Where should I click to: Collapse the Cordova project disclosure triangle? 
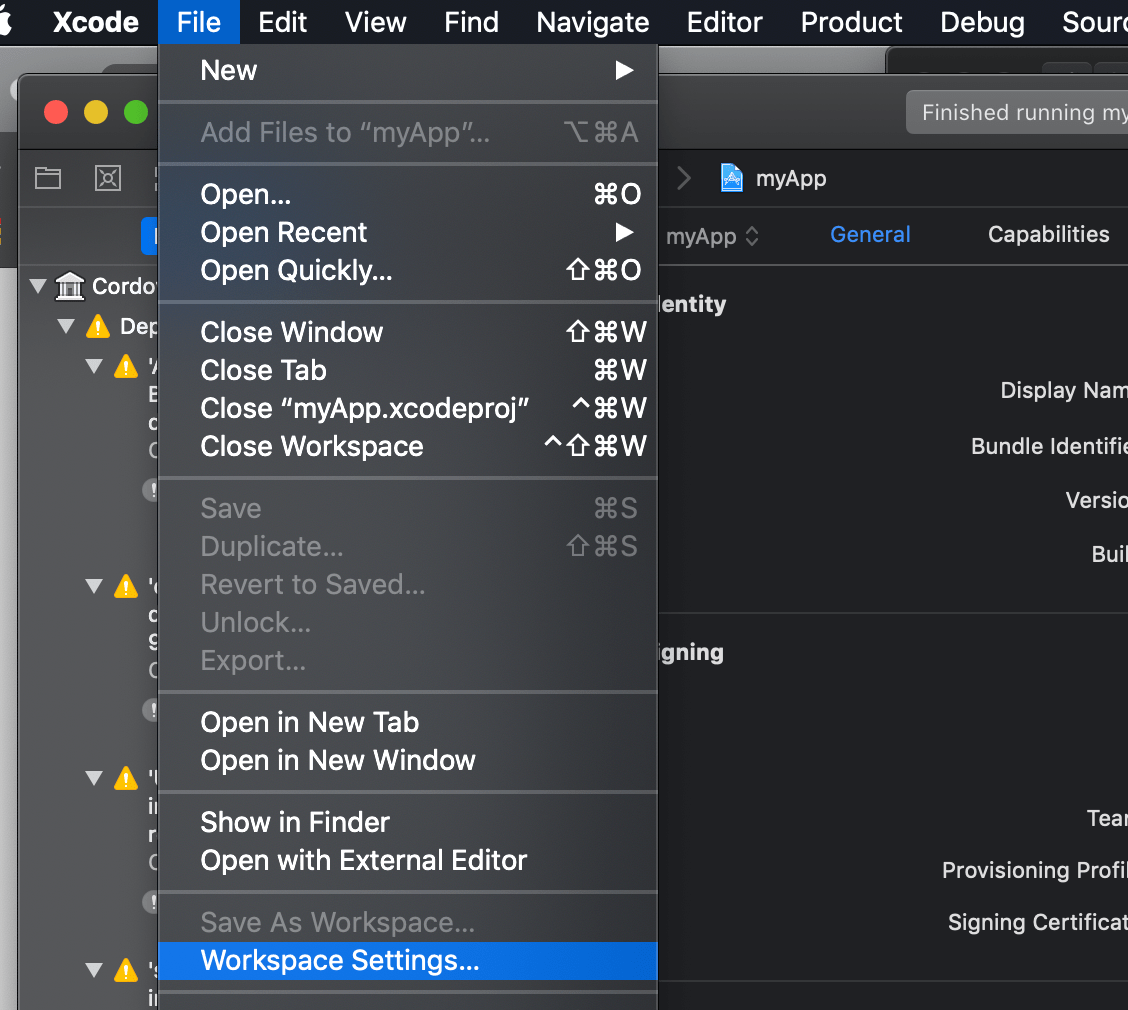pyautogui.click(x=37, y=286)
